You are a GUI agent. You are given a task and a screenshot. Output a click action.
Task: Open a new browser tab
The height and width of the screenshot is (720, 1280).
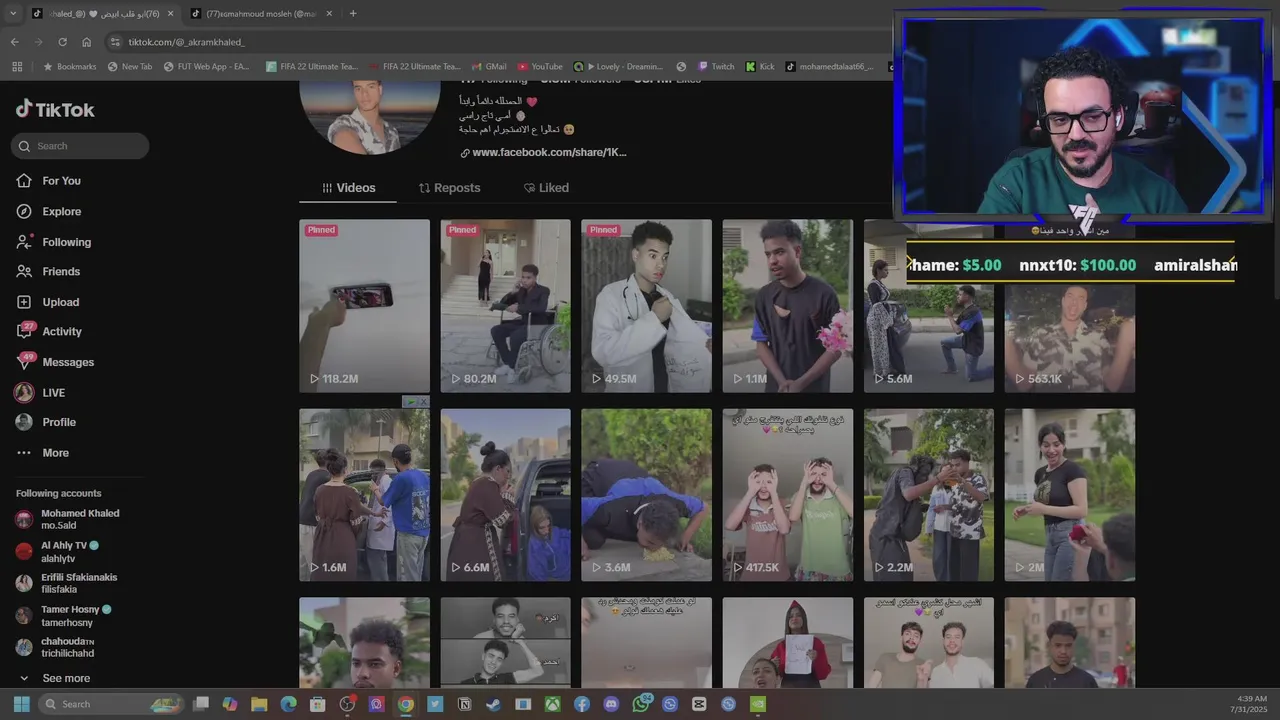pos(353,14)
